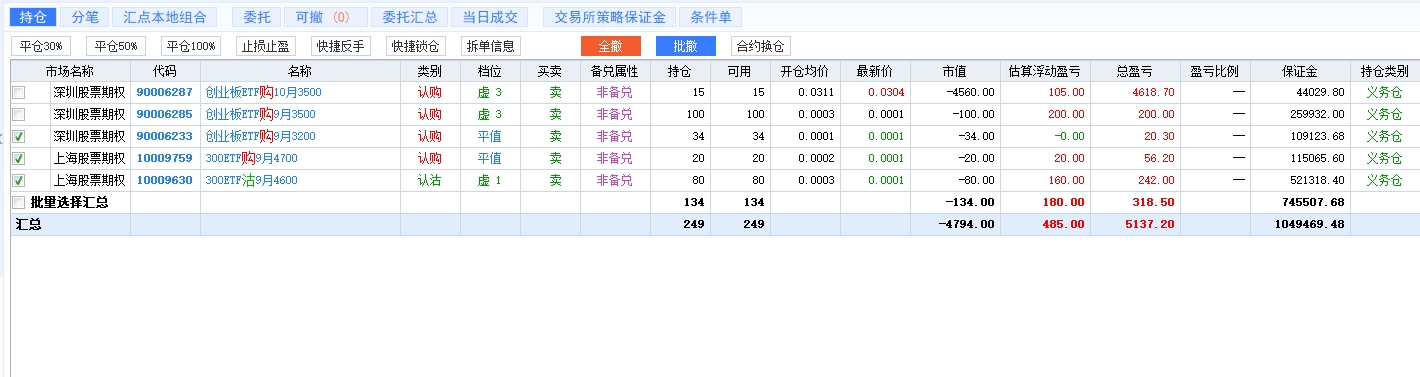
Task: Open the 创业板ETF购9月3200 contract name
Action: click(x=260, y=136)
